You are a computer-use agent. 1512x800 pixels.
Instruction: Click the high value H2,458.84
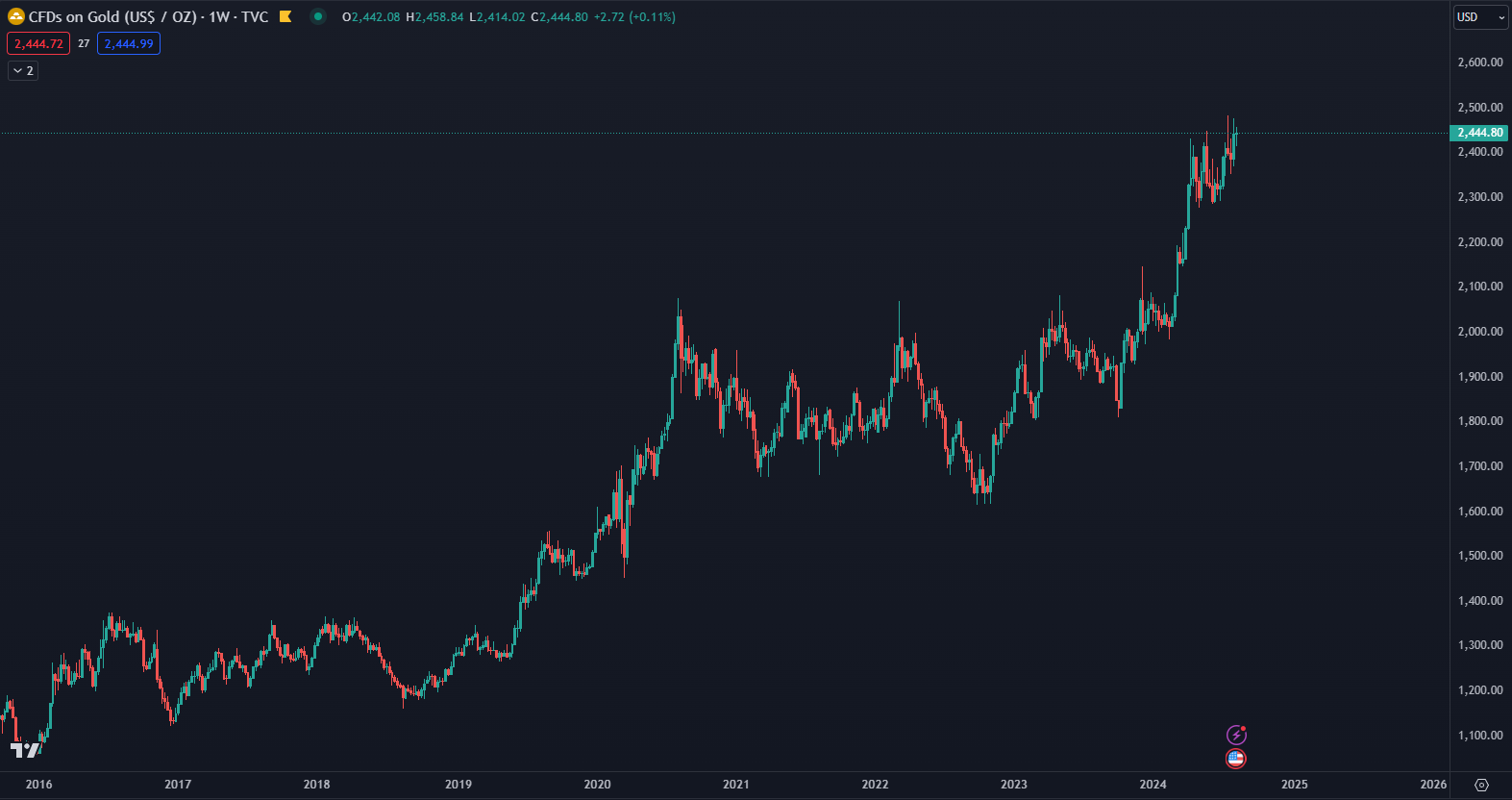point(434,17)
